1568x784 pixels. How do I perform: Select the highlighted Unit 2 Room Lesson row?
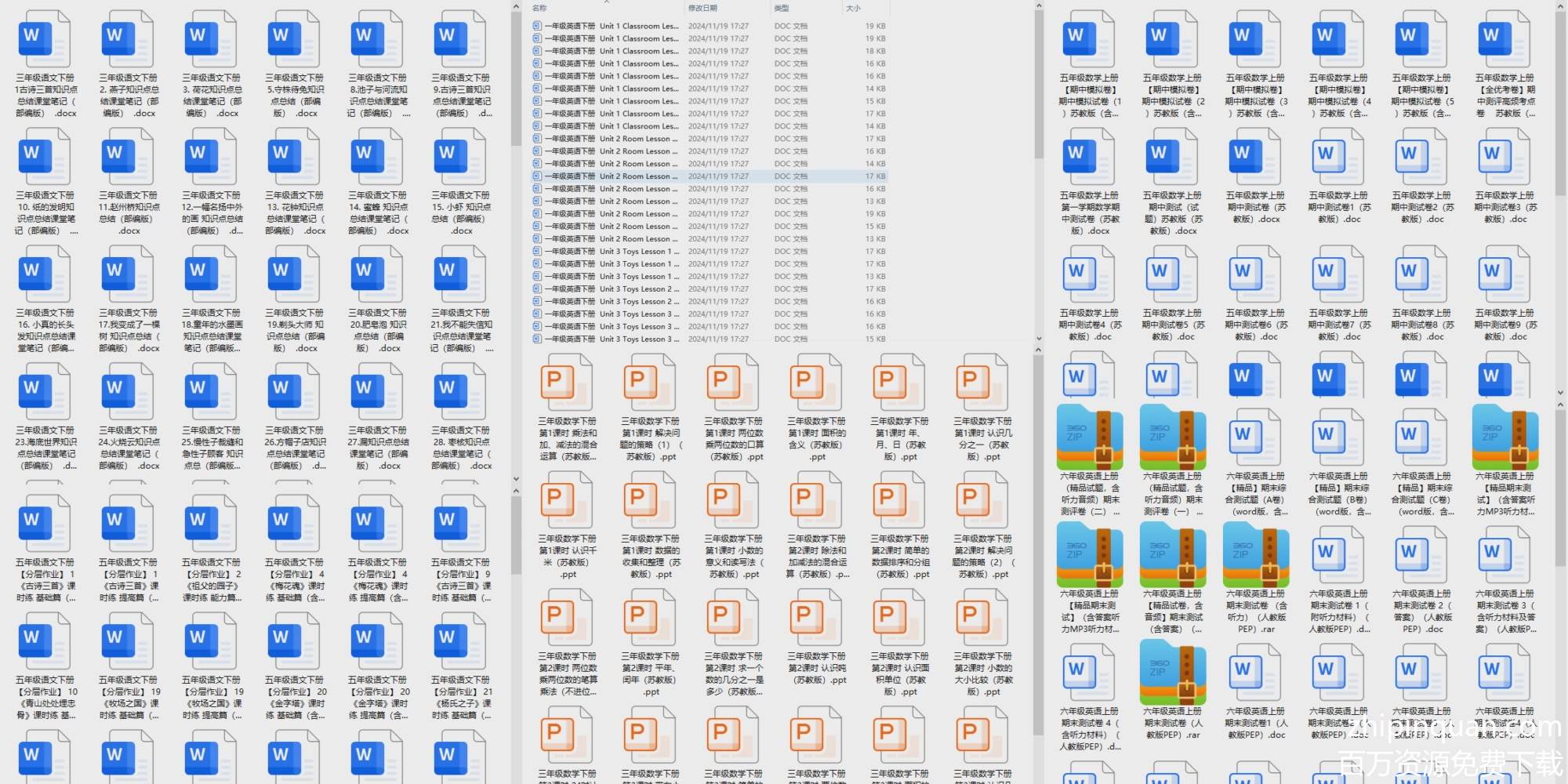tap(709, 176)
